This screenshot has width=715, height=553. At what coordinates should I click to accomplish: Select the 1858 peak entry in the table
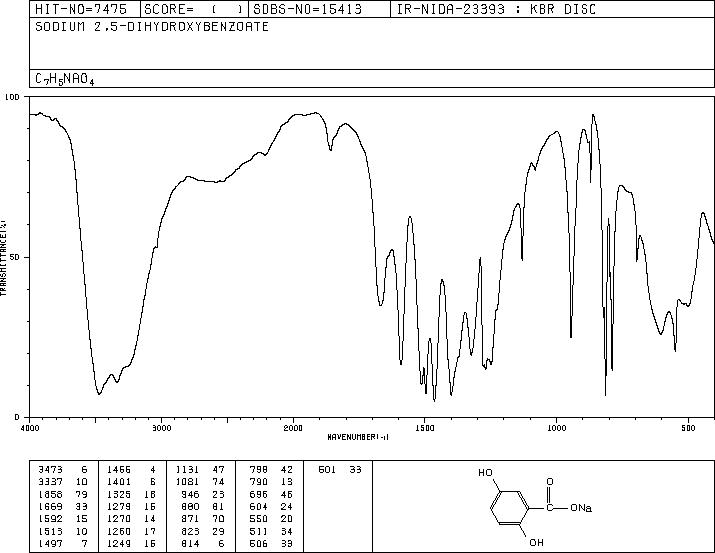click(x=63, y=494)
